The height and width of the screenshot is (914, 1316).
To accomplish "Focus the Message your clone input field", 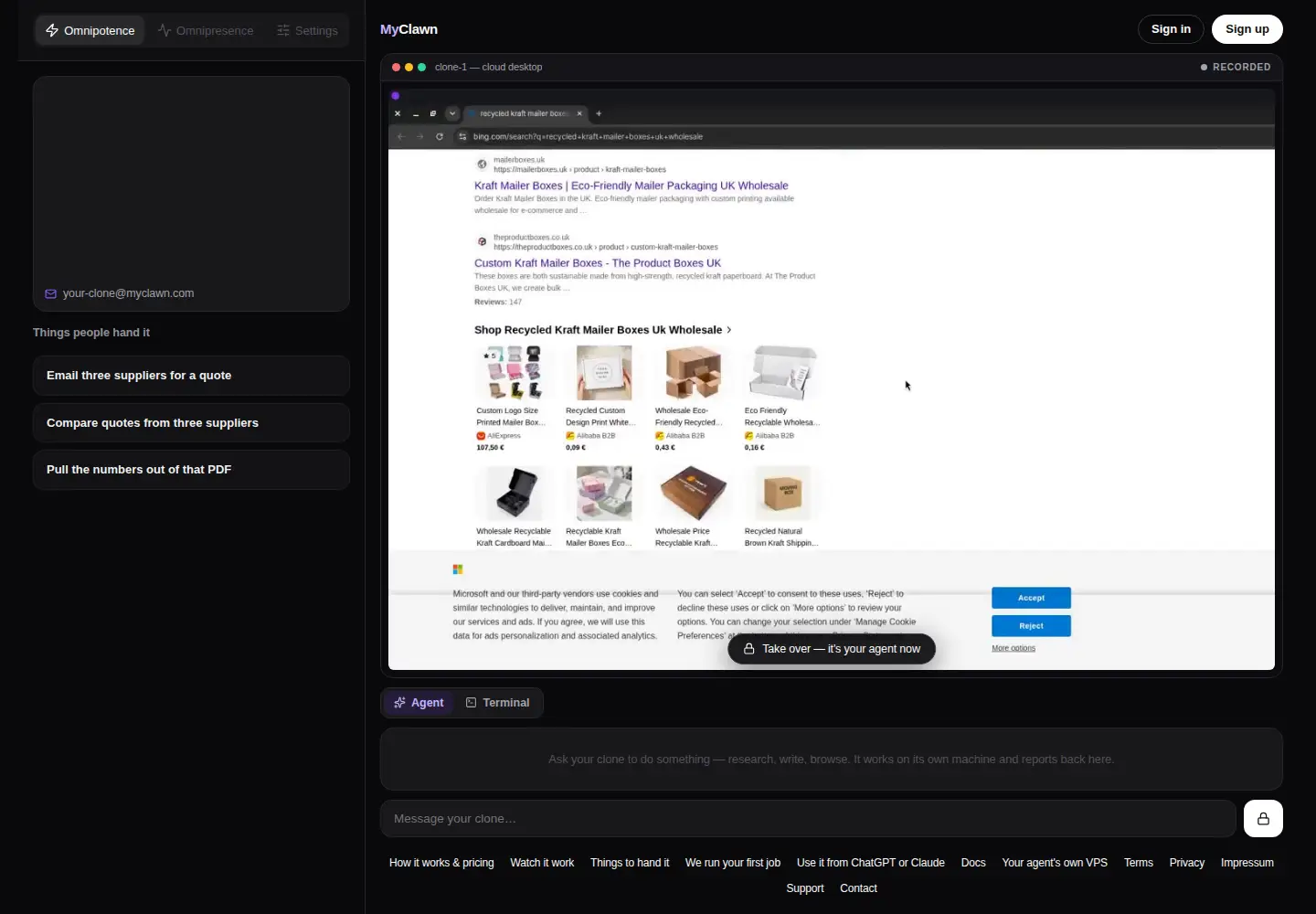I will tap(808, 819).
